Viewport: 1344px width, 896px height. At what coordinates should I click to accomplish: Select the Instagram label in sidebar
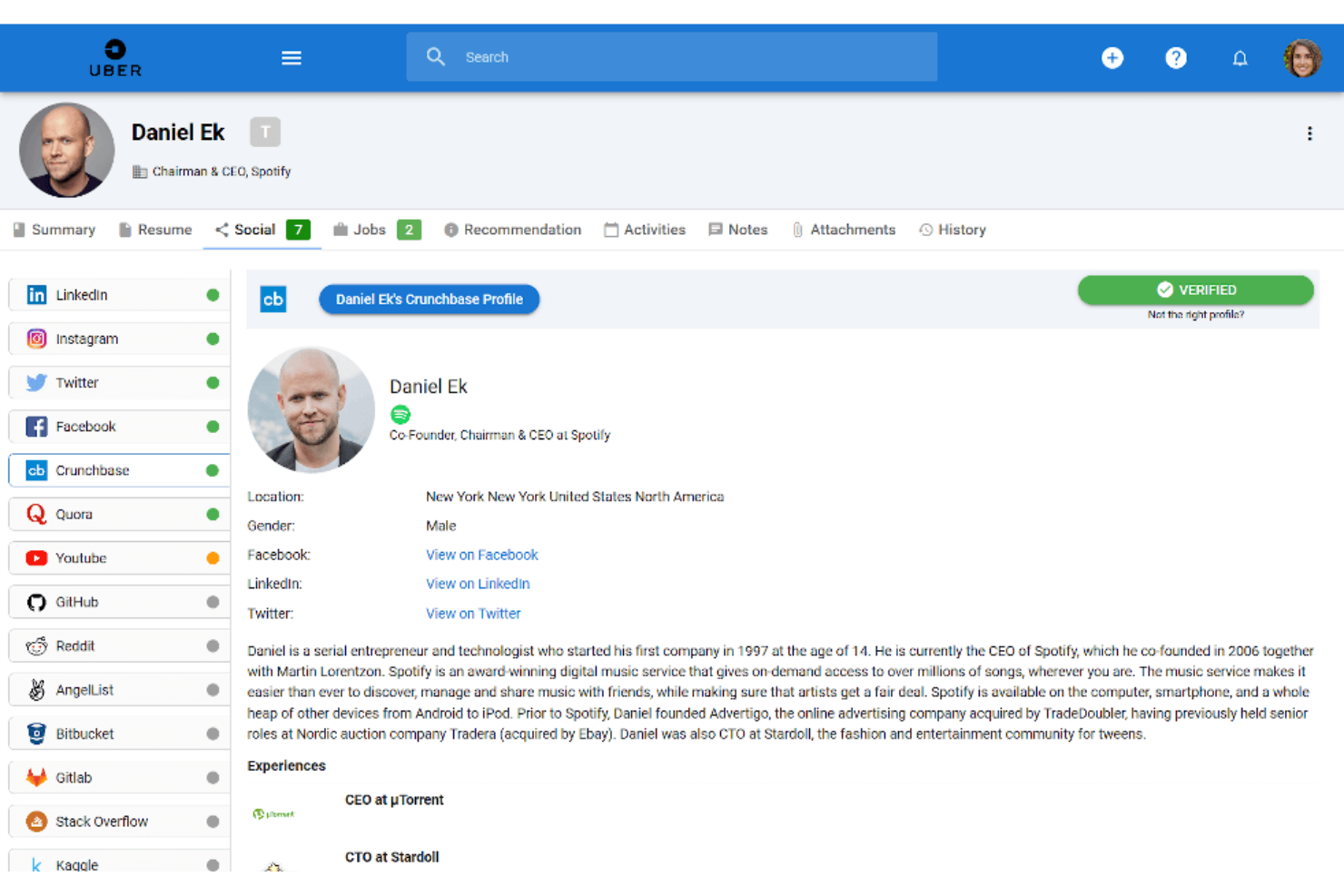coord(87,339)
